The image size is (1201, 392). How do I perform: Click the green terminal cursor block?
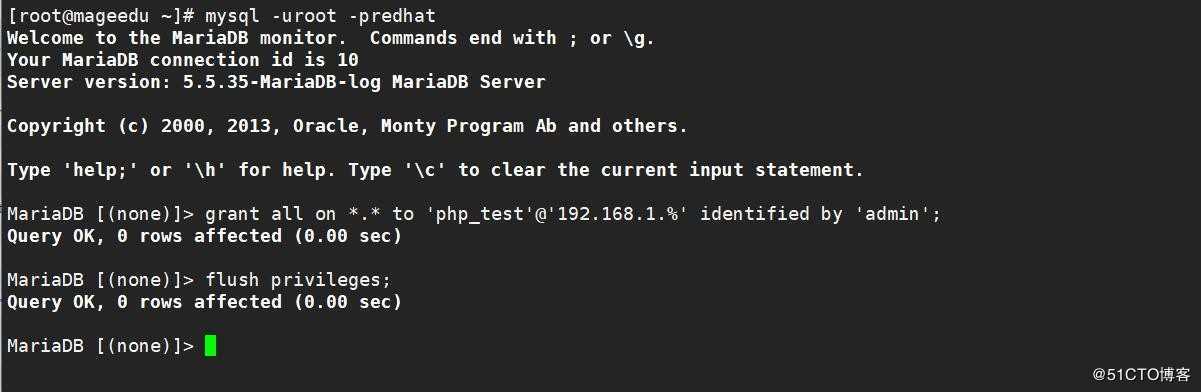(211, 346)
